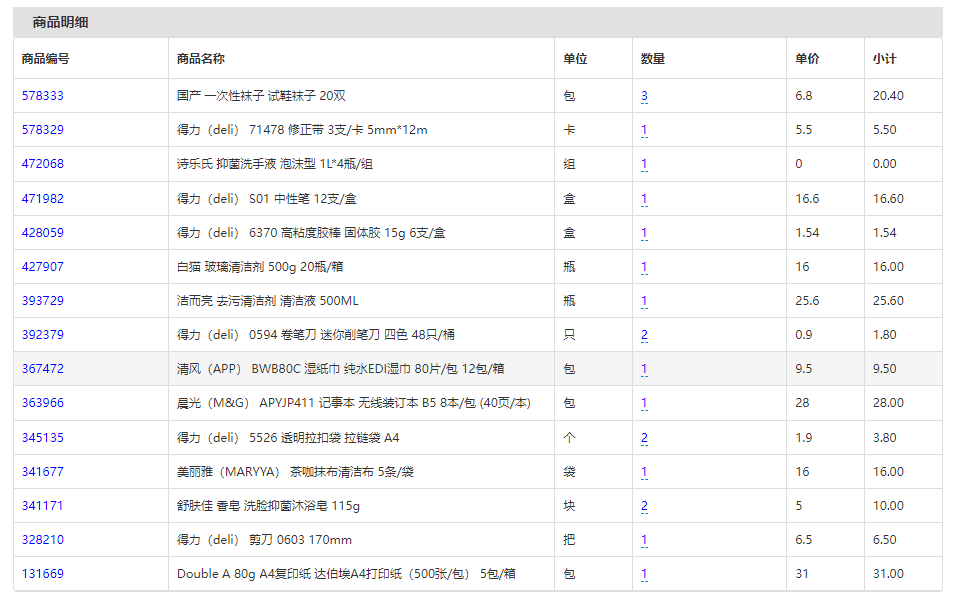This screenshot has height=595, width=968.
Task: Click quantity 2 in row 341171
Action: pyautogui.click(x=644, y=506)
